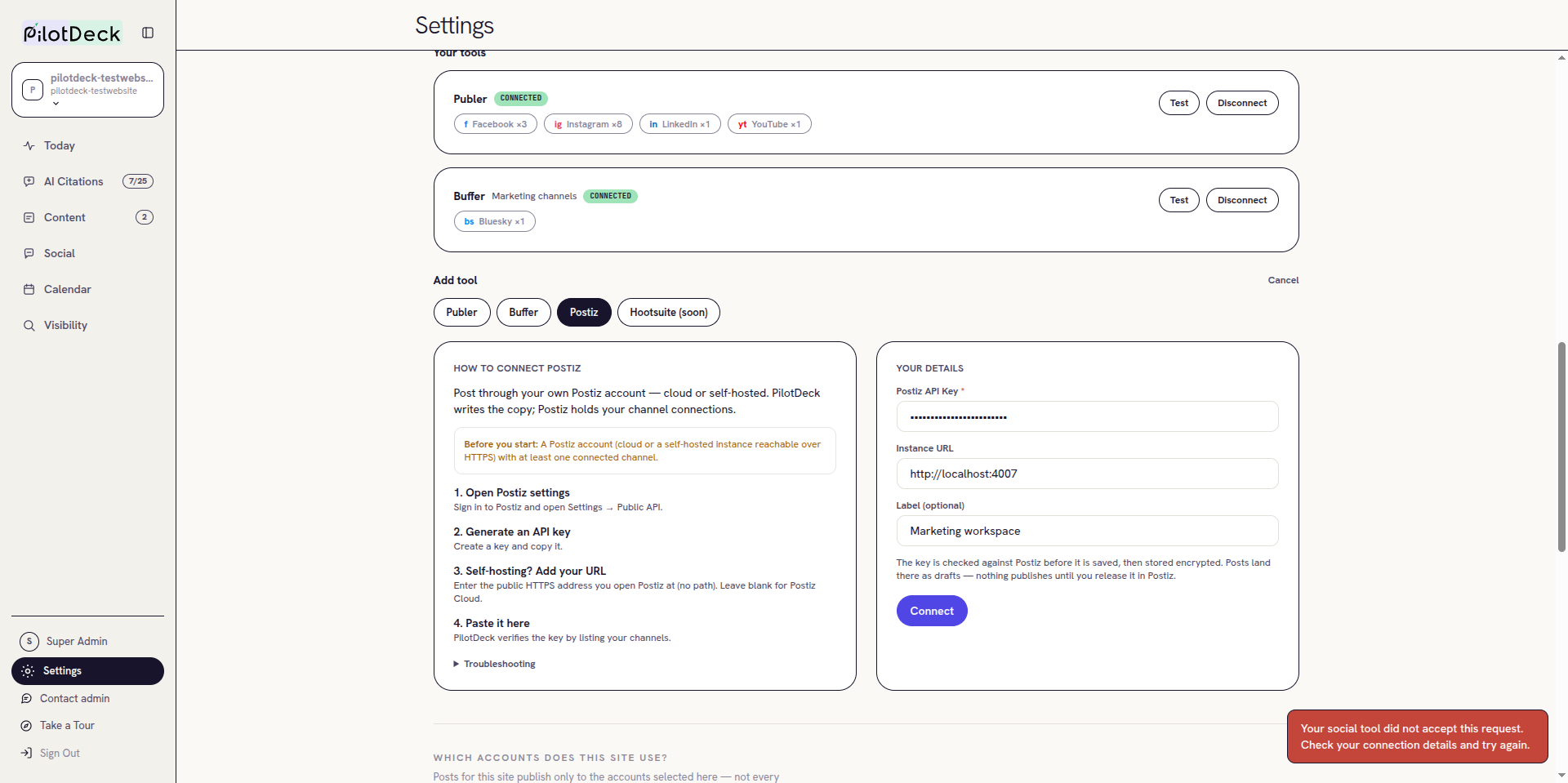Click the page vertical scrollbar thumb
Viewport: 1568px width, 783px height.
[1561, 447]
